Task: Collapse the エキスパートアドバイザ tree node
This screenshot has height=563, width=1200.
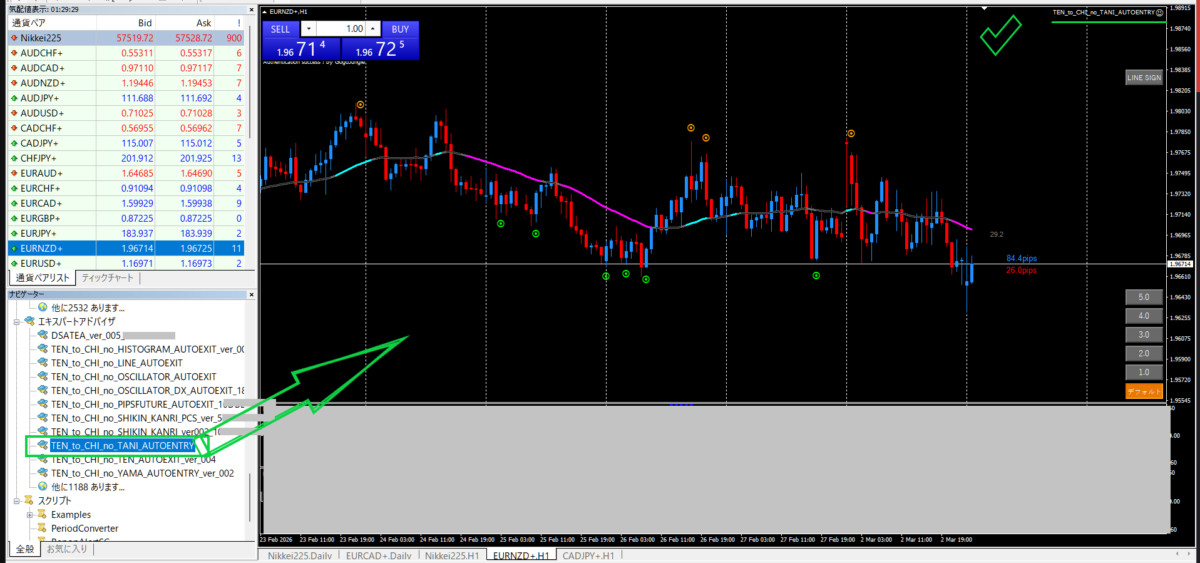Action: click(16, 322)
